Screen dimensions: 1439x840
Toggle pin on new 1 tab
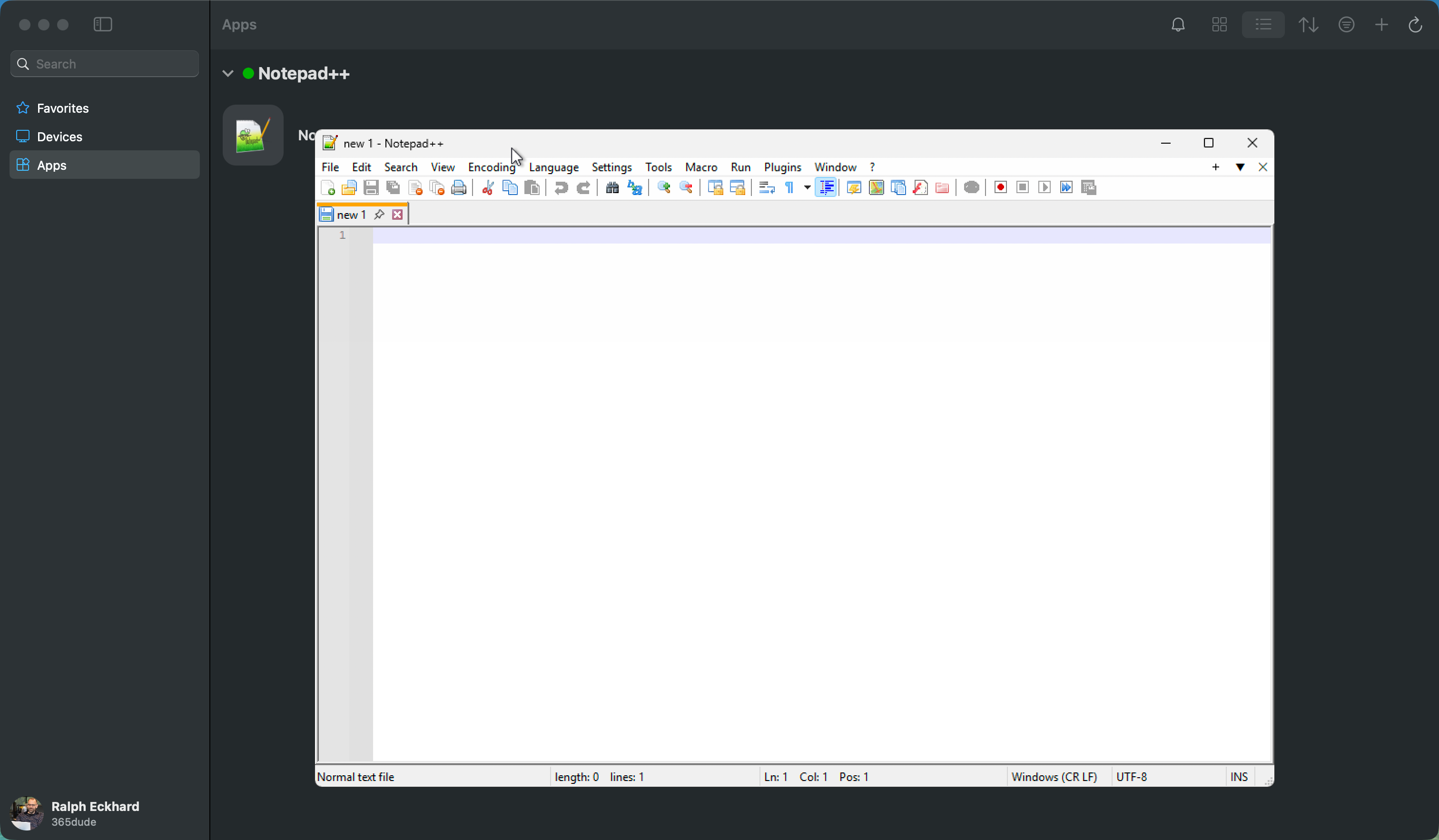point(379,215)
